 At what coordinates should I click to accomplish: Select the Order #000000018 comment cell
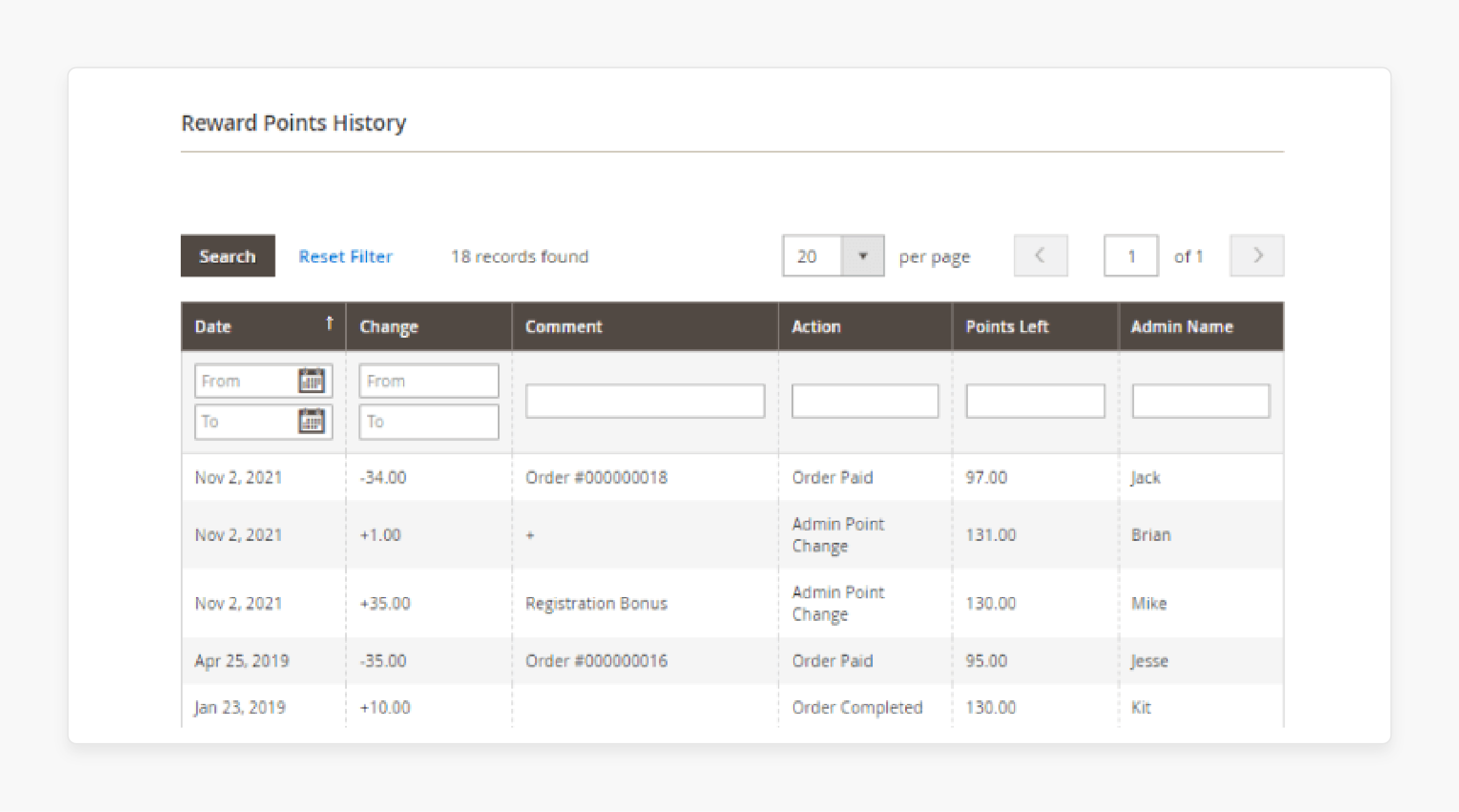(x=597, y=477)
